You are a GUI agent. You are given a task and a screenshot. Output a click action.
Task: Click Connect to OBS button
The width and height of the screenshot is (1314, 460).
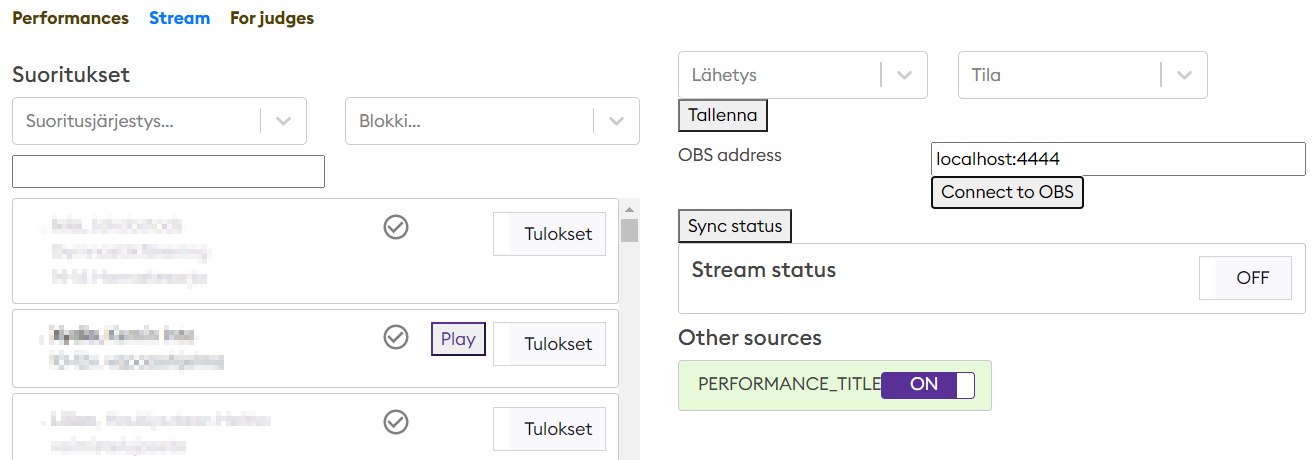1007,192
